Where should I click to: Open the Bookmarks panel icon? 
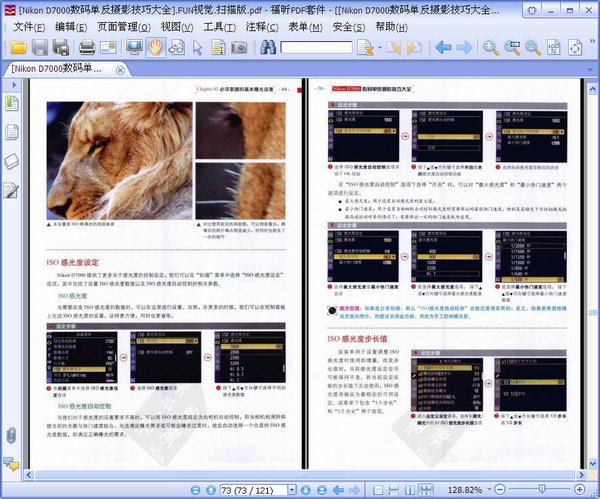coord(11,103)
